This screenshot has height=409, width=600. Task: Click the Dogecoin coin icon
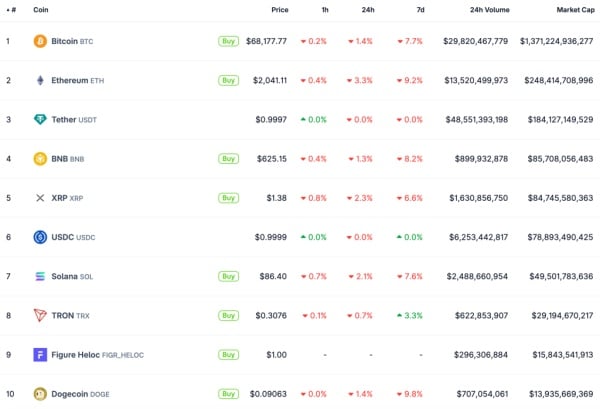click(x=40, y=394)
